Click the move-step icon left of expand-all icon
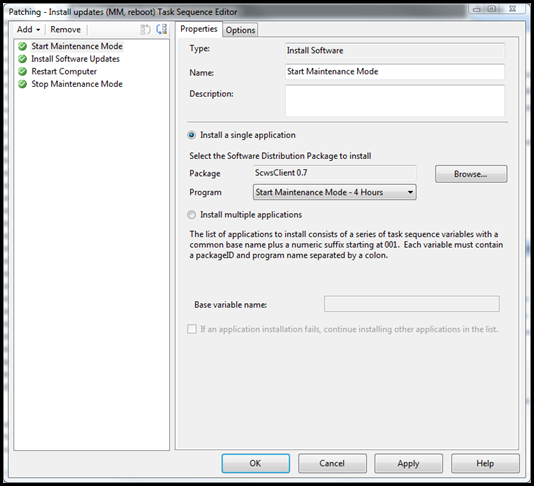534x486 pixels. (145, 30)
